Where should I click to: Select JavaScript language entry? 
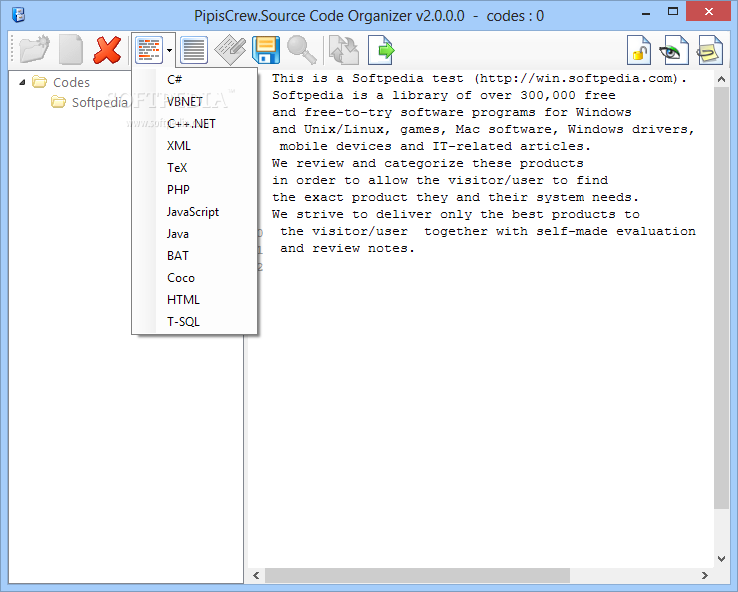tap(195, 212)
